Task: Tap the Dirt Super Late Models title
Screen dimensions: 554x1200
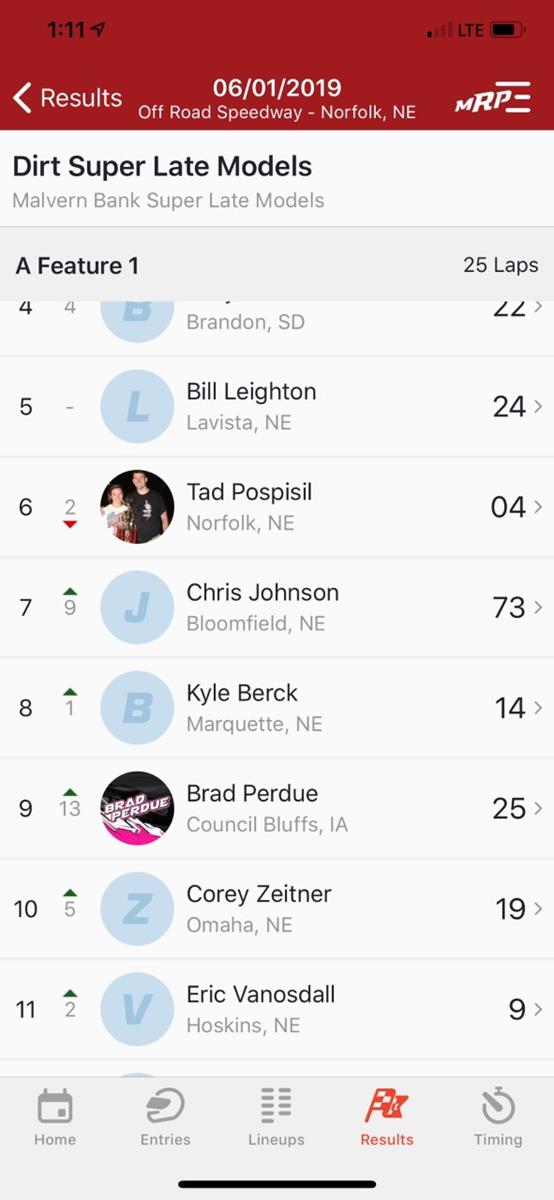Action: [x=162, y=166]
